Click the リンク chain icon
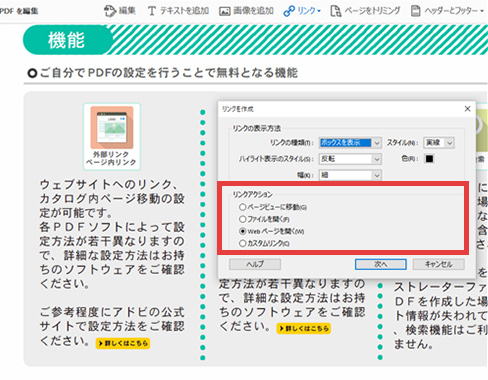The image size is (488, 380). [x=289, y=11]
